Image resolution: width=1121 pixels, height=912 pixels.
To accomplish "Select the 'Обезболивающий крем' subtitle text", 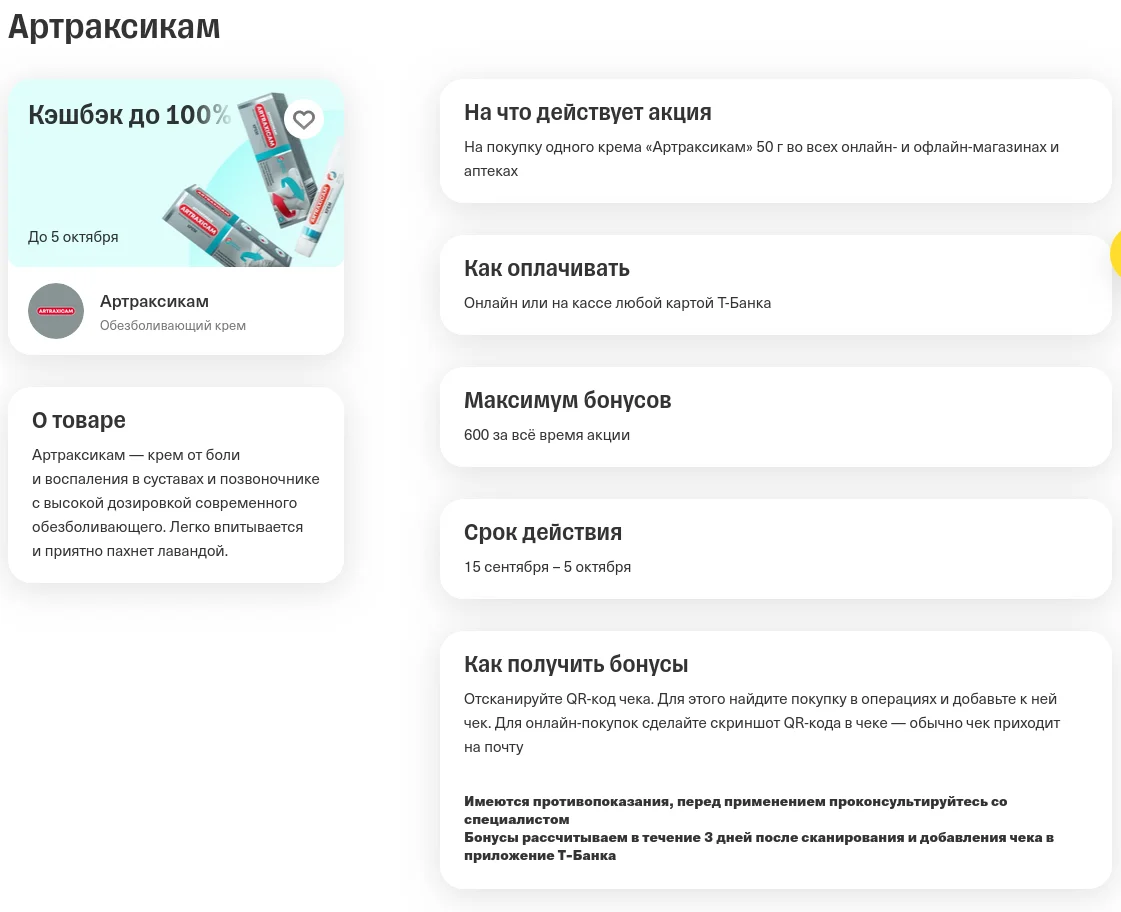I will point(173,325).
